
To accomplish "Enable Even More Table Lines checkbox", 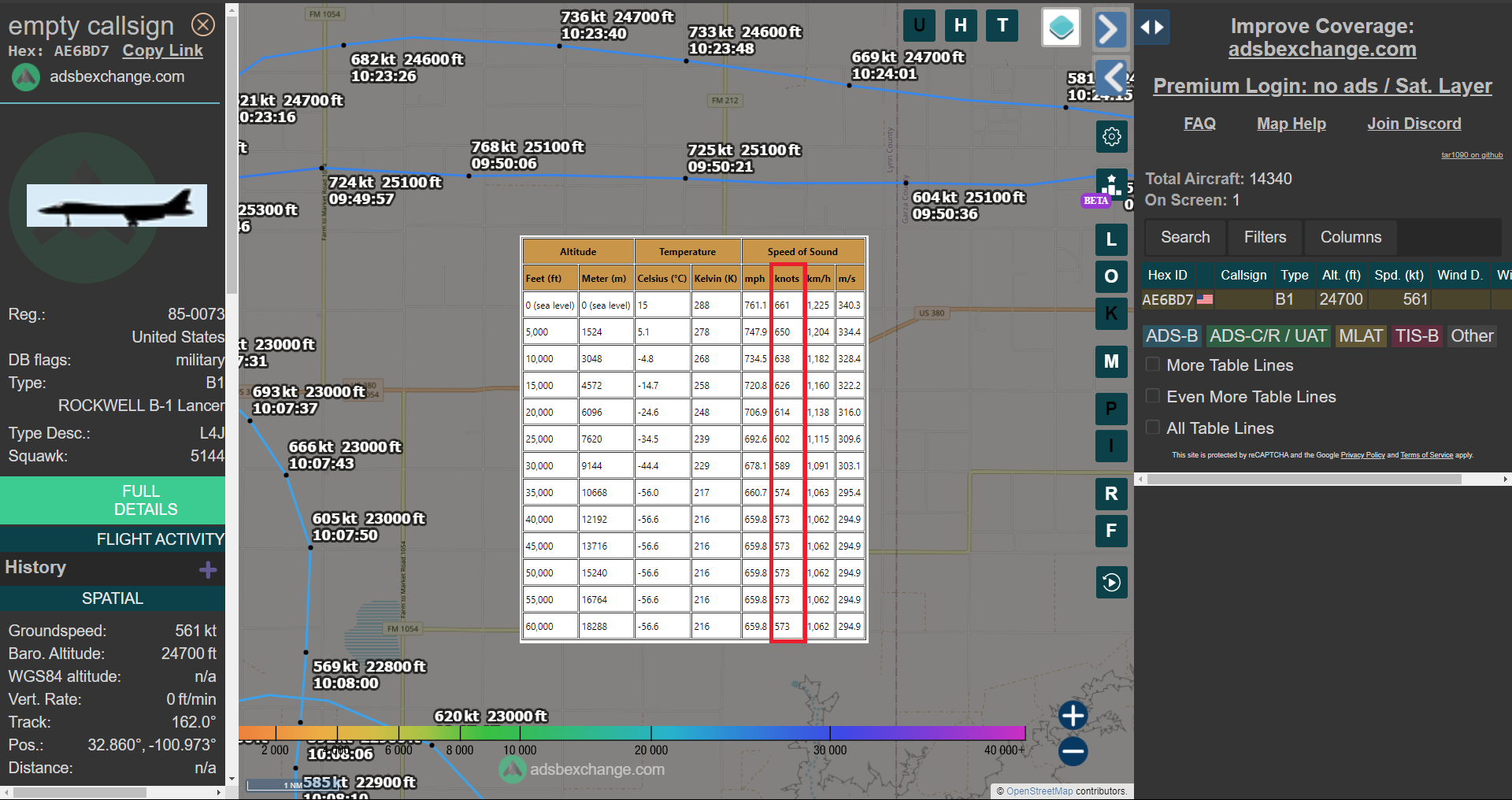I will [x=1153, y=396].
